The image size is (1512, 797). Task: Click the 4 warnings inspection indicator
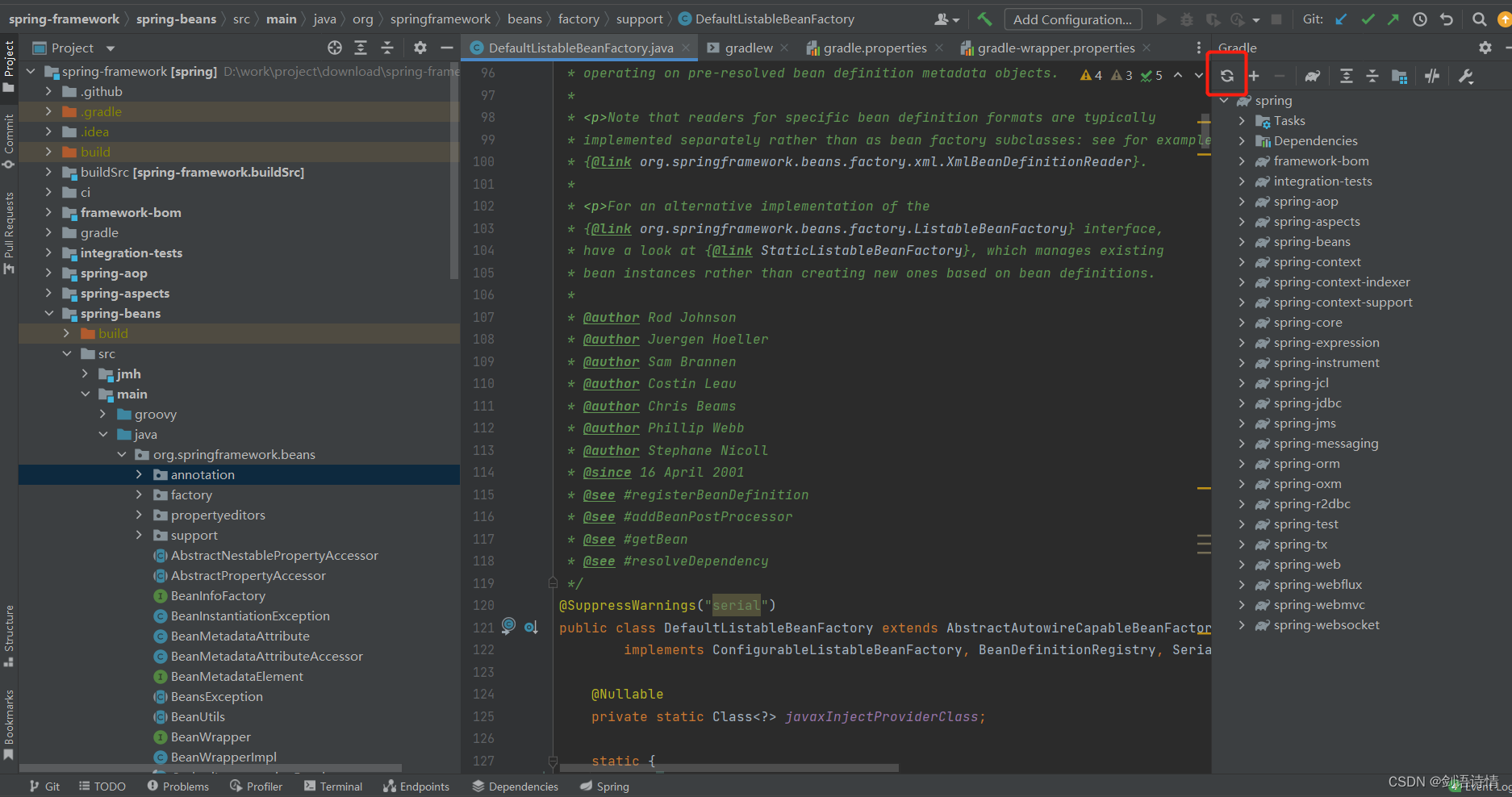tap(1091, 75)
